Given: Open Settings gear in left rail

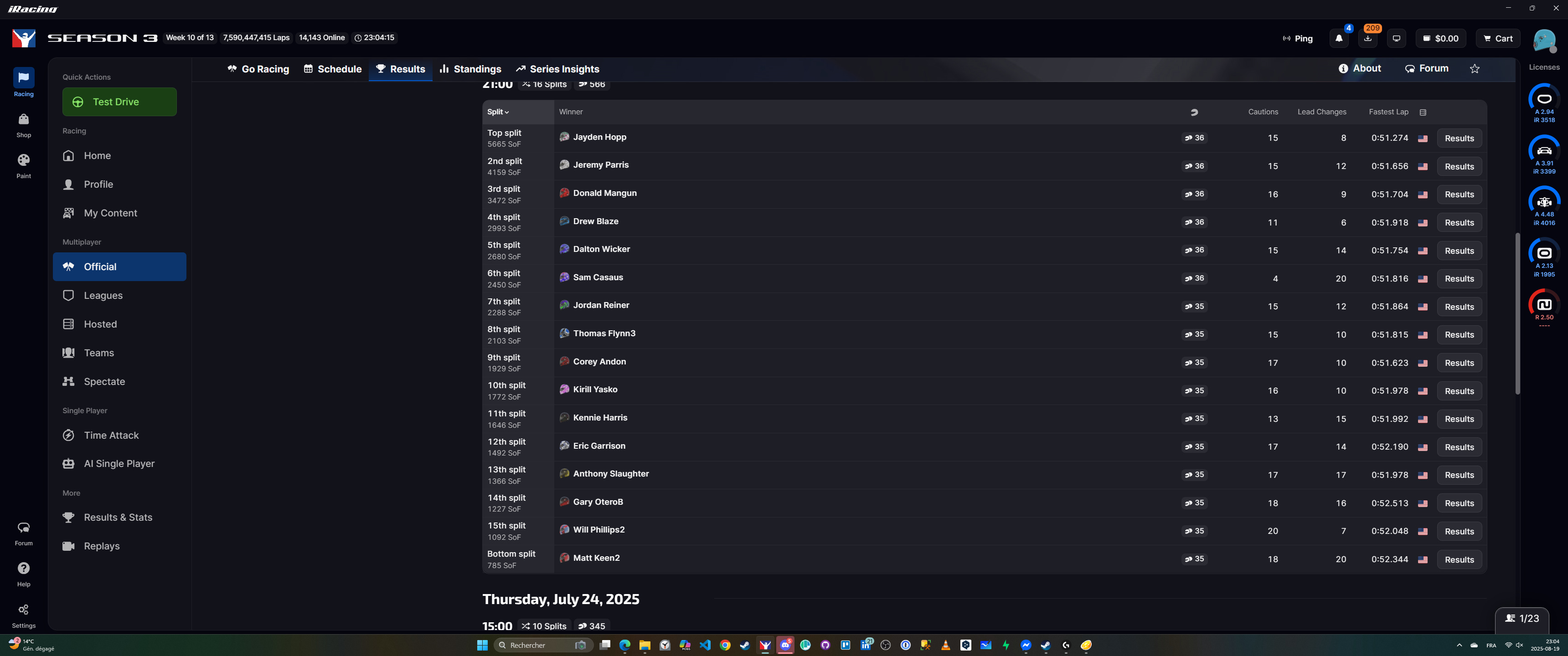Looking at the screenshot, I should (24, 615).
